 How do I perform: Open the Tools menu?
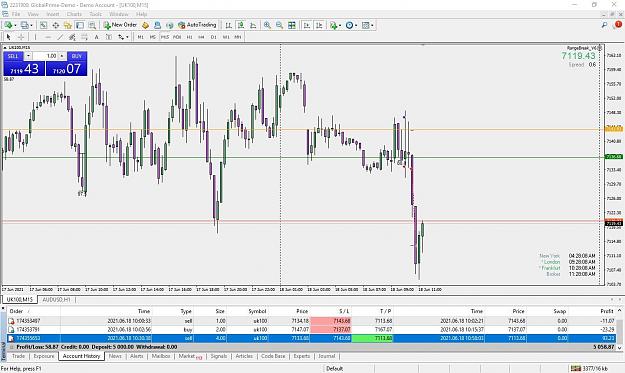coord(96,14)
